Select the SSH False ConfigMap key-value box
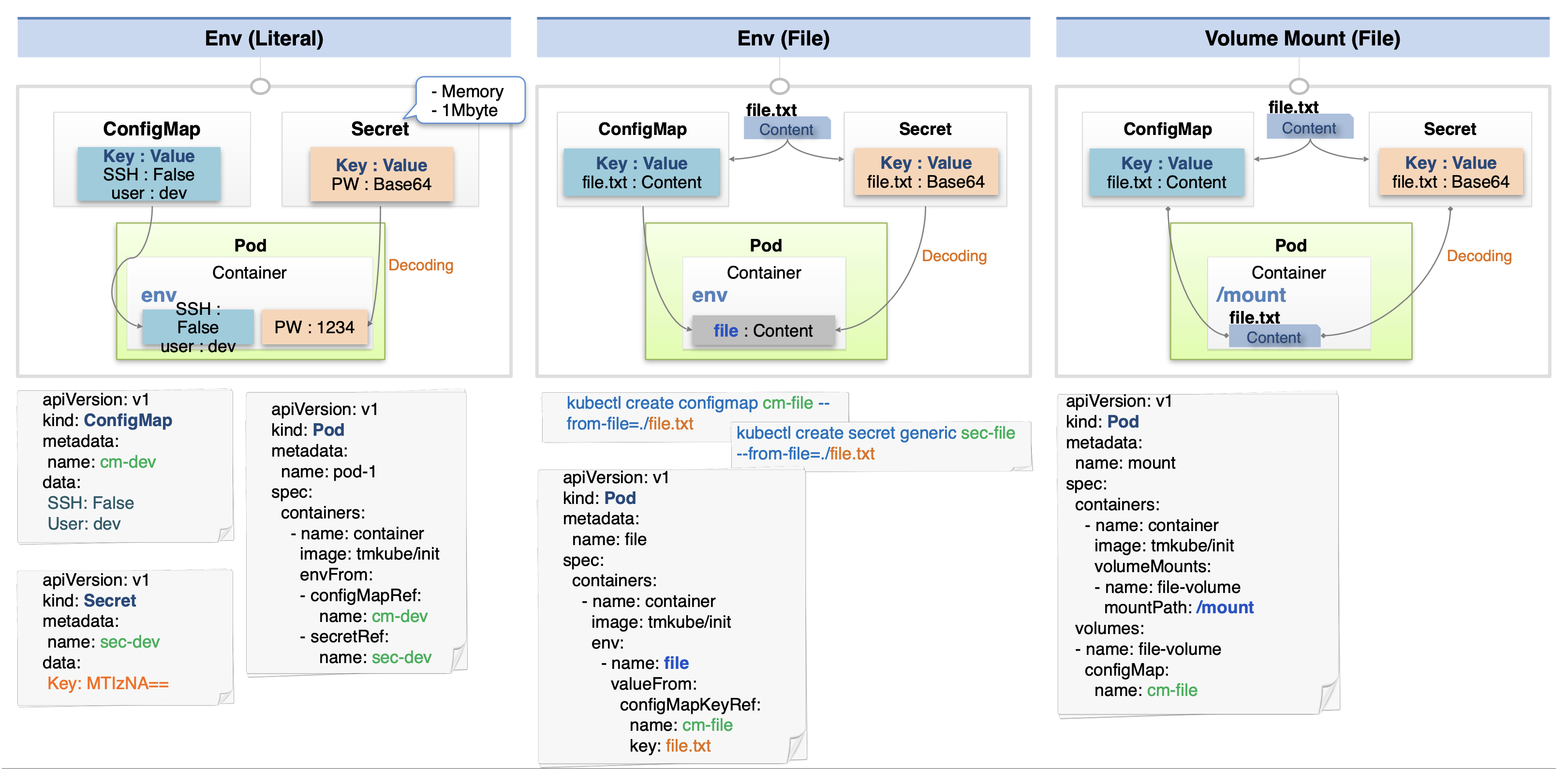This screenshot has width=1568, height=769. [x=148, y=174]
